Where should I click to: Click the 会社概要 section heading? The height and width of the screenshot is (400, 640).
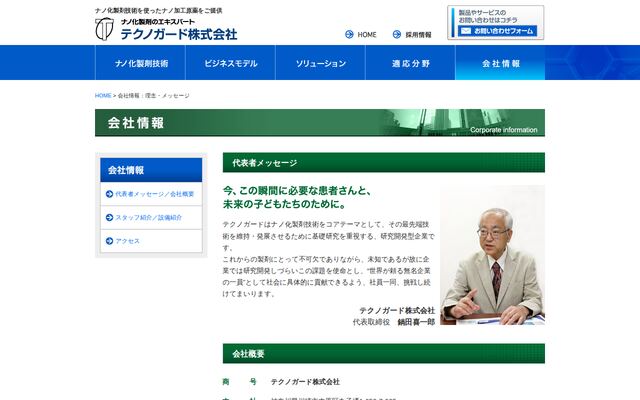click(x=384, y=353)
